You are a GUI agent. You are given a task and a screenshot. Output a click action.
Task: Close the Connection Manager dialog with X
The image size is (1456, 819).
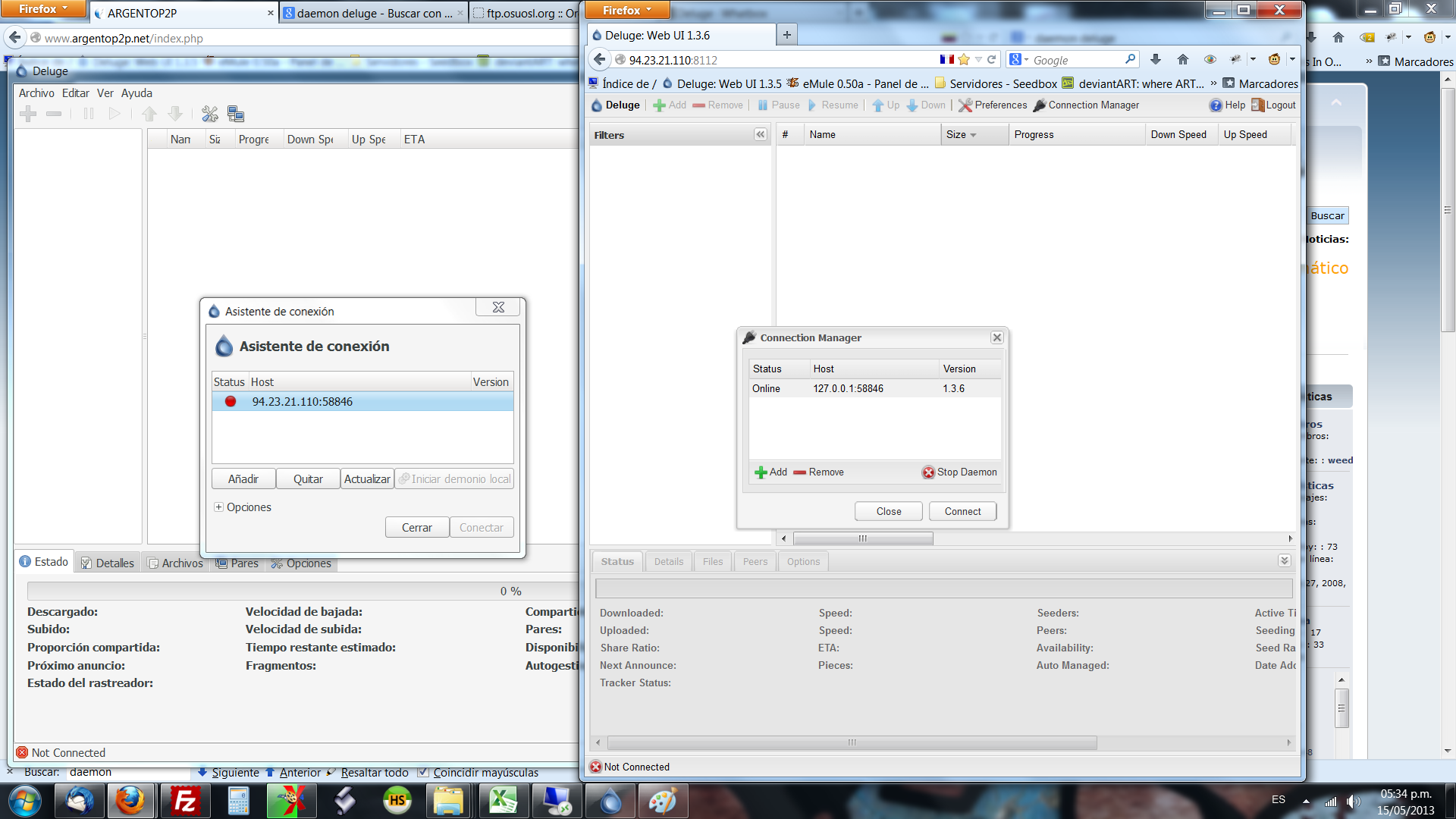[x=997, y=337]
